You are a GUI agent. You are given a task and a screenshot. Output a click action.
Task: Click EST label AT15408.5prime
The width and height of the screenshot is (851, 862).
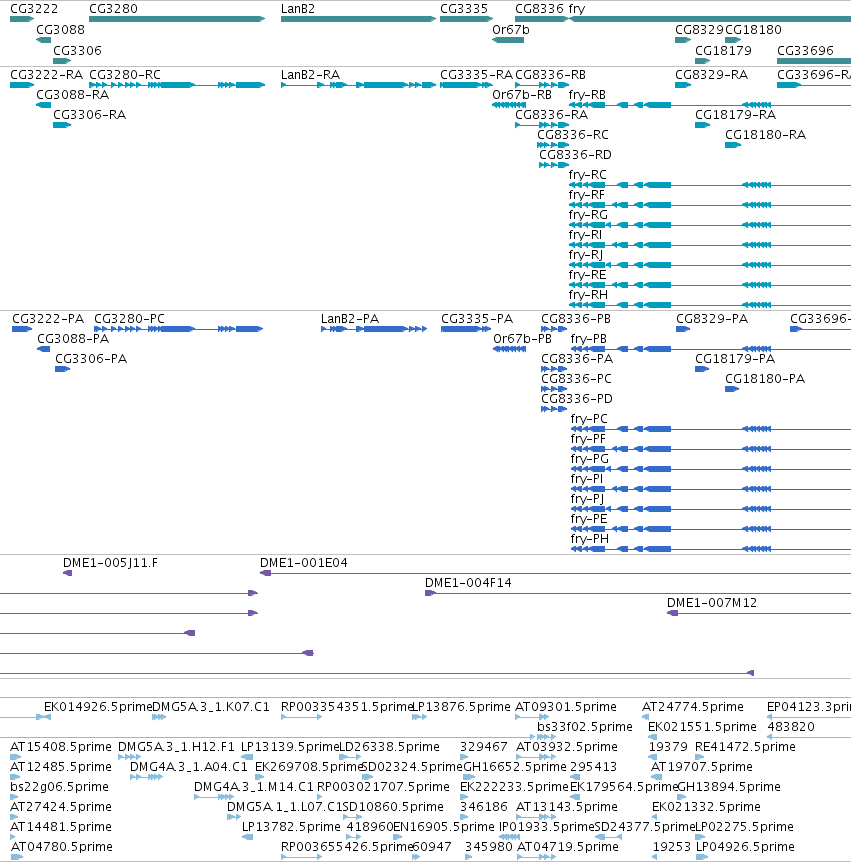tap(60, 747)
